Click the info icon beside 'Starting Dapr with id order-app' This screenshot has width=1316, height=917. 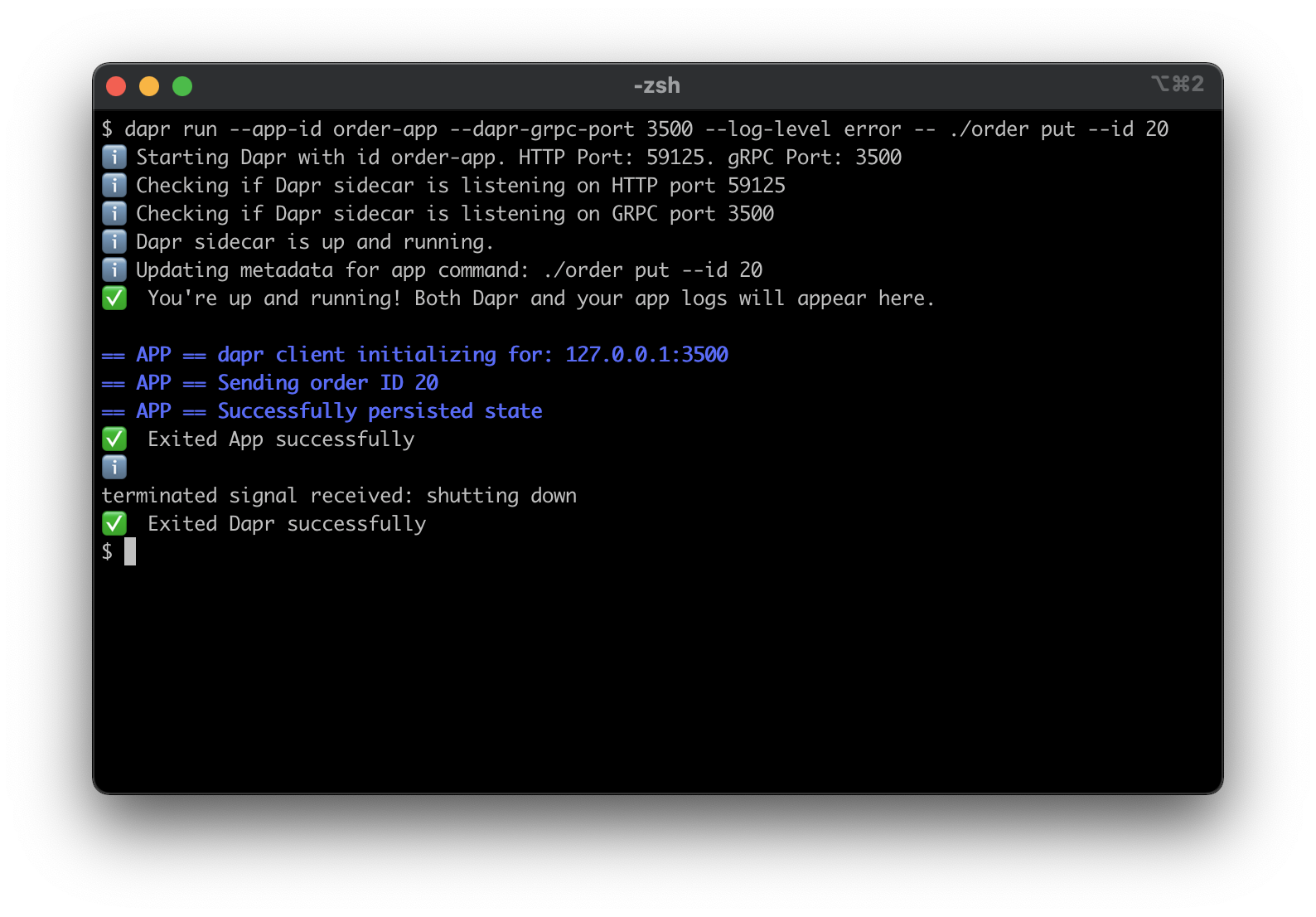pos(114,157)
